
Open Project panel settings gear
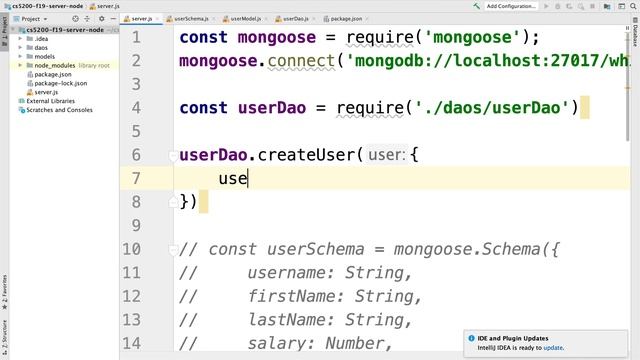[x=101, y=19]
